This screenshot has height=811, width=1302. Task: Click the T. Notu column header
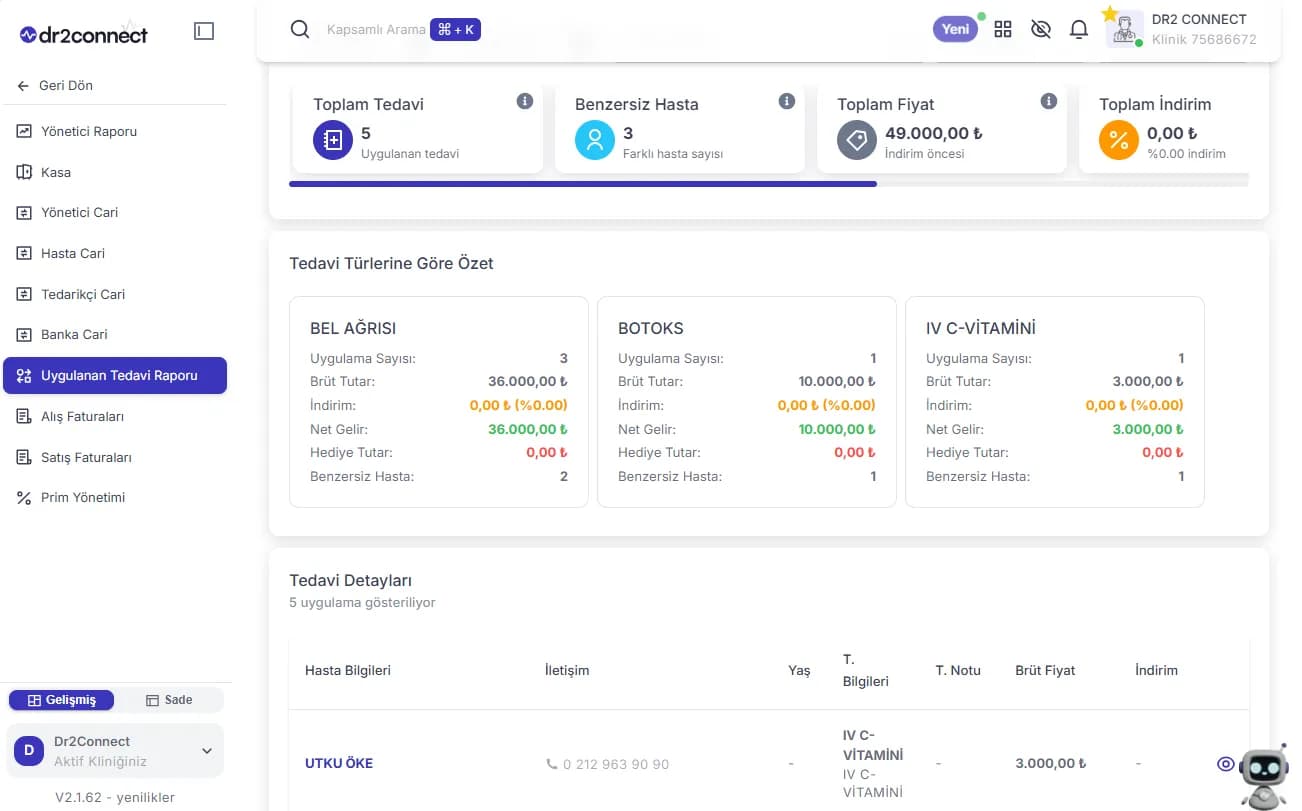958,670
